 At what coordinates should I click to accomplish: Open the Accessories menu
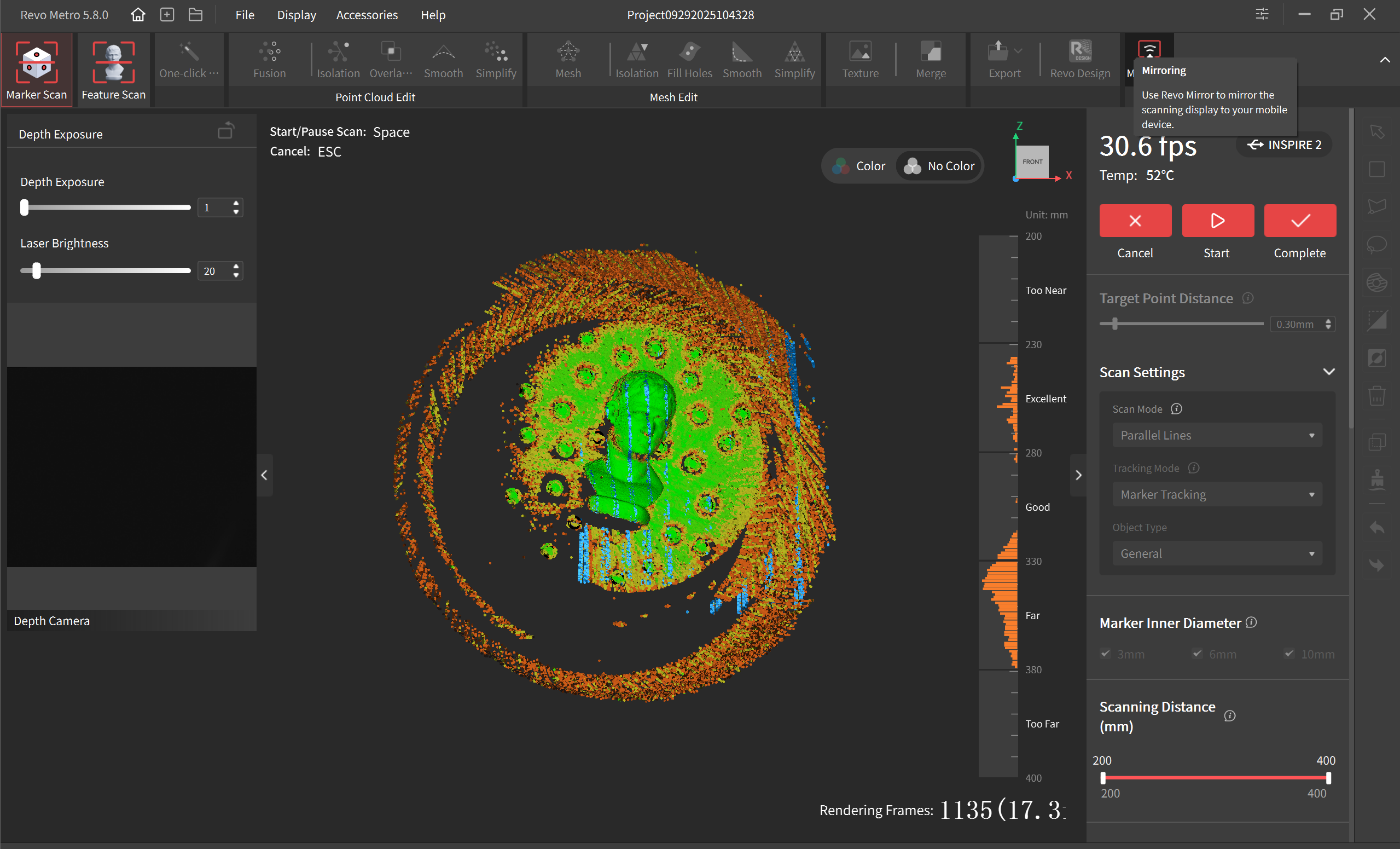pyautogui.click(x=367, y=15)
